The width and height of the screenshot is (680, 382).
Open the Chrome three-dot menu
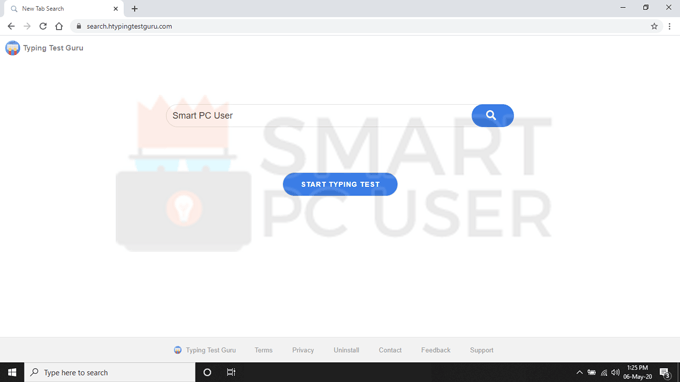click(670, 26)
